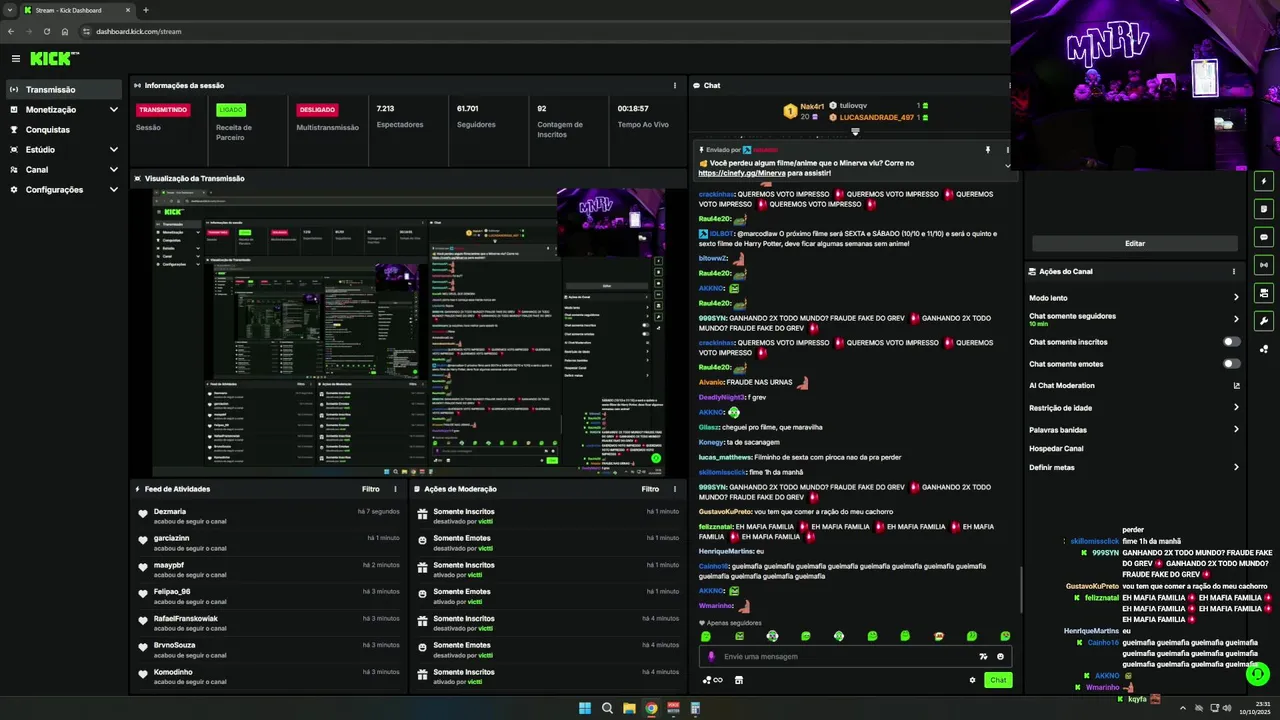This screenshot has width=1280, height=720.
Task: Toggle Chat somente inscritos switch
Action: pyautogui.click(x=1232, y=342)
